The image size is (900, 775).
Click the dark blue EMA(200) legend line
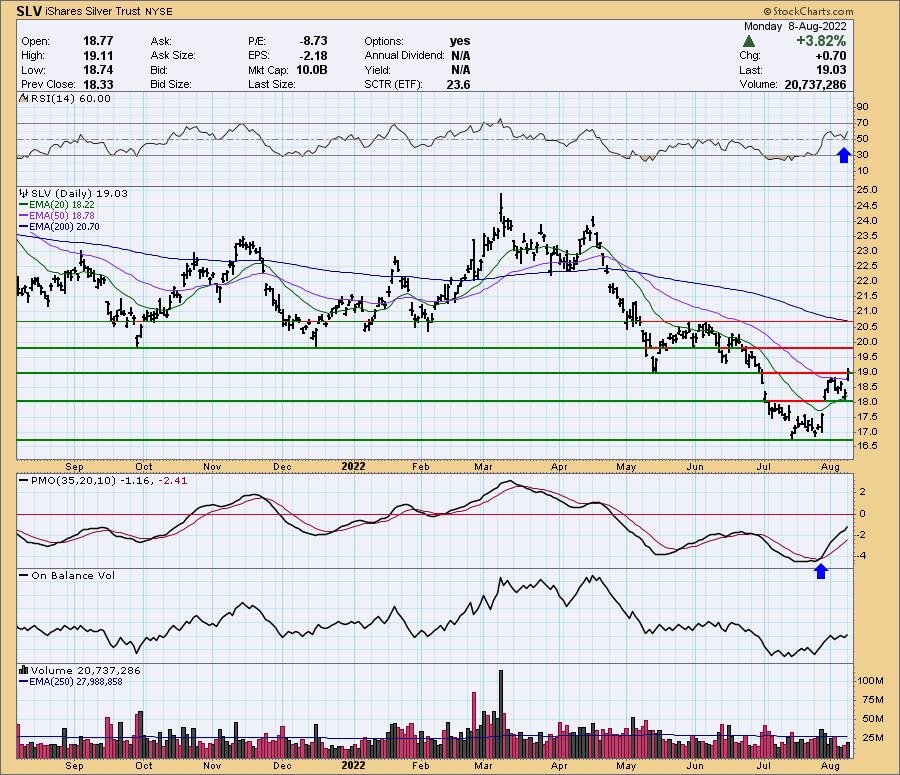(24, 227)
